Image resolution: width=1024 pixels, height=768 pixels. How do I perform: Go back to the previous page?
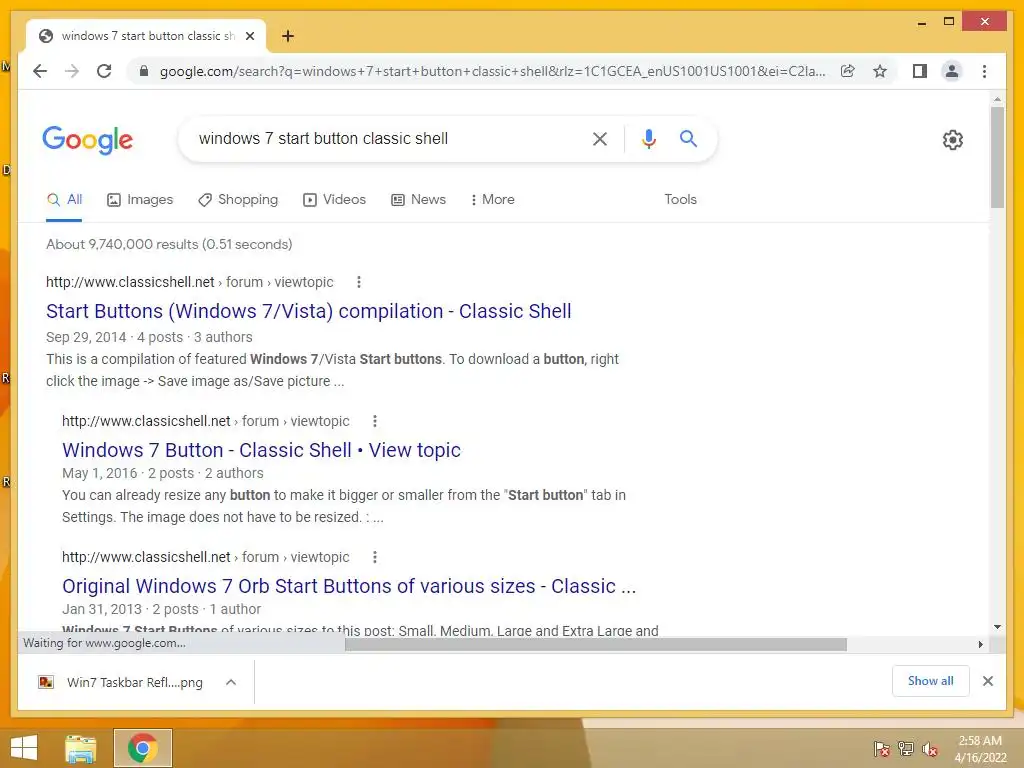40,71
